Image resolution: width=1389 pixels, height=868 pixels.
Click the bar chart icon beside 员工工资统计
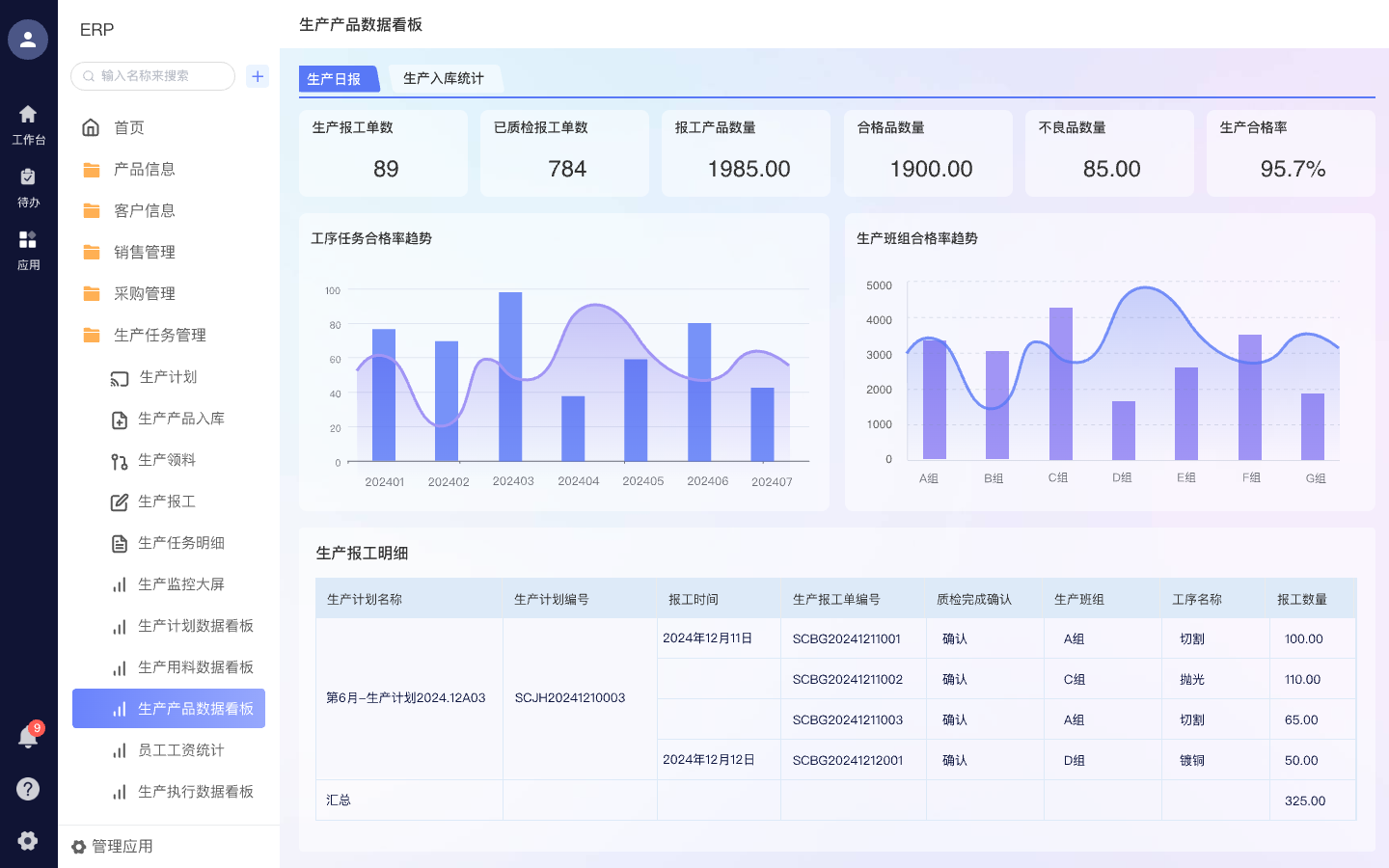[119, 751]
